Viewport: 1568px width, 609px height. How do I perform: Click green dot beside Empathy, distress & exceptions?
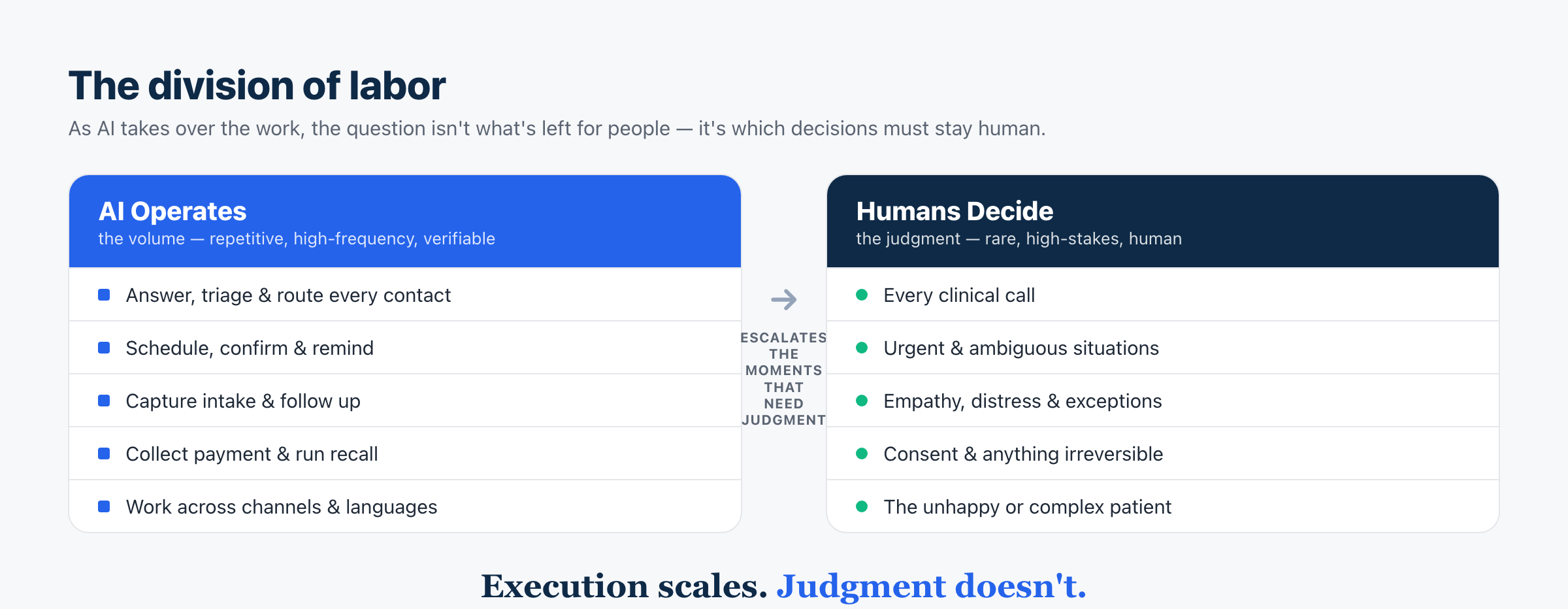pyautogui.click(x=862, y=401)
